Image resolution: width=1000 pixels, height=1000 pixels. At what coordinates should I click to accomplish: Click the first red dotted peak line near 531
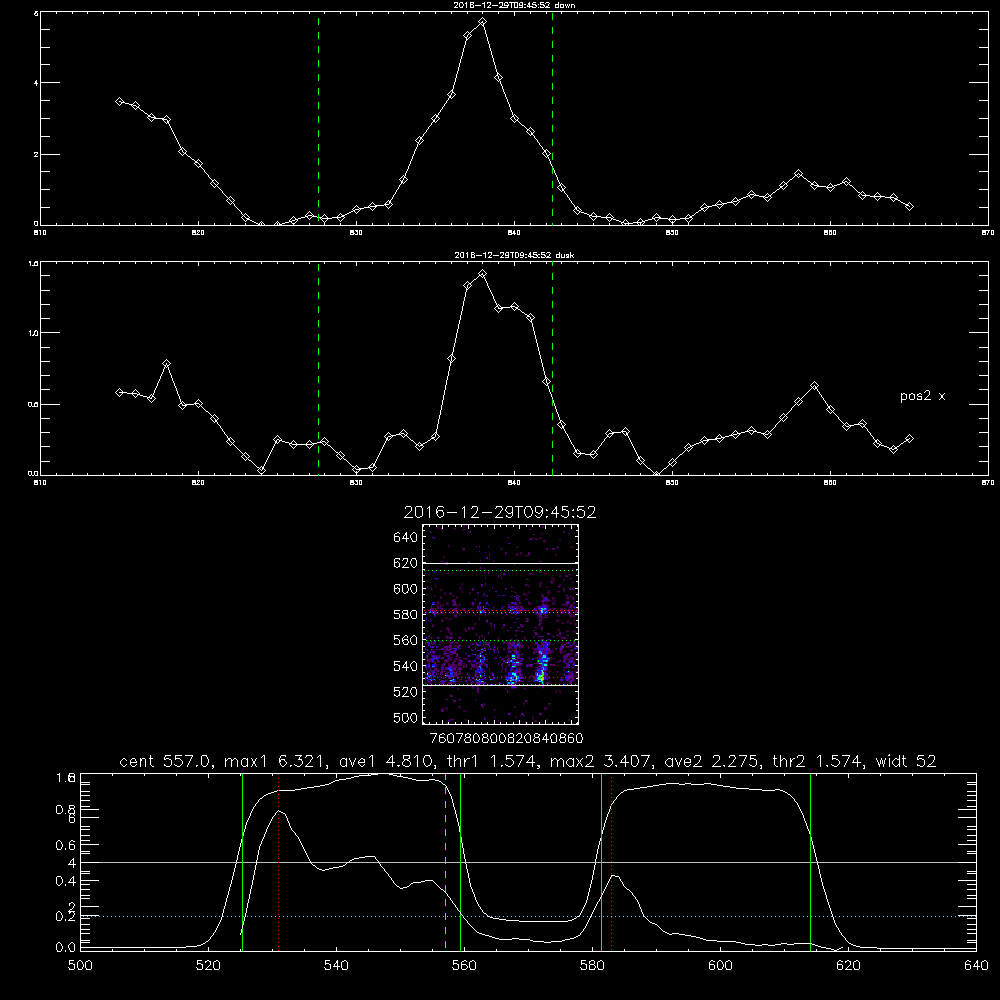pyautogui.click(x=279, y=861)
